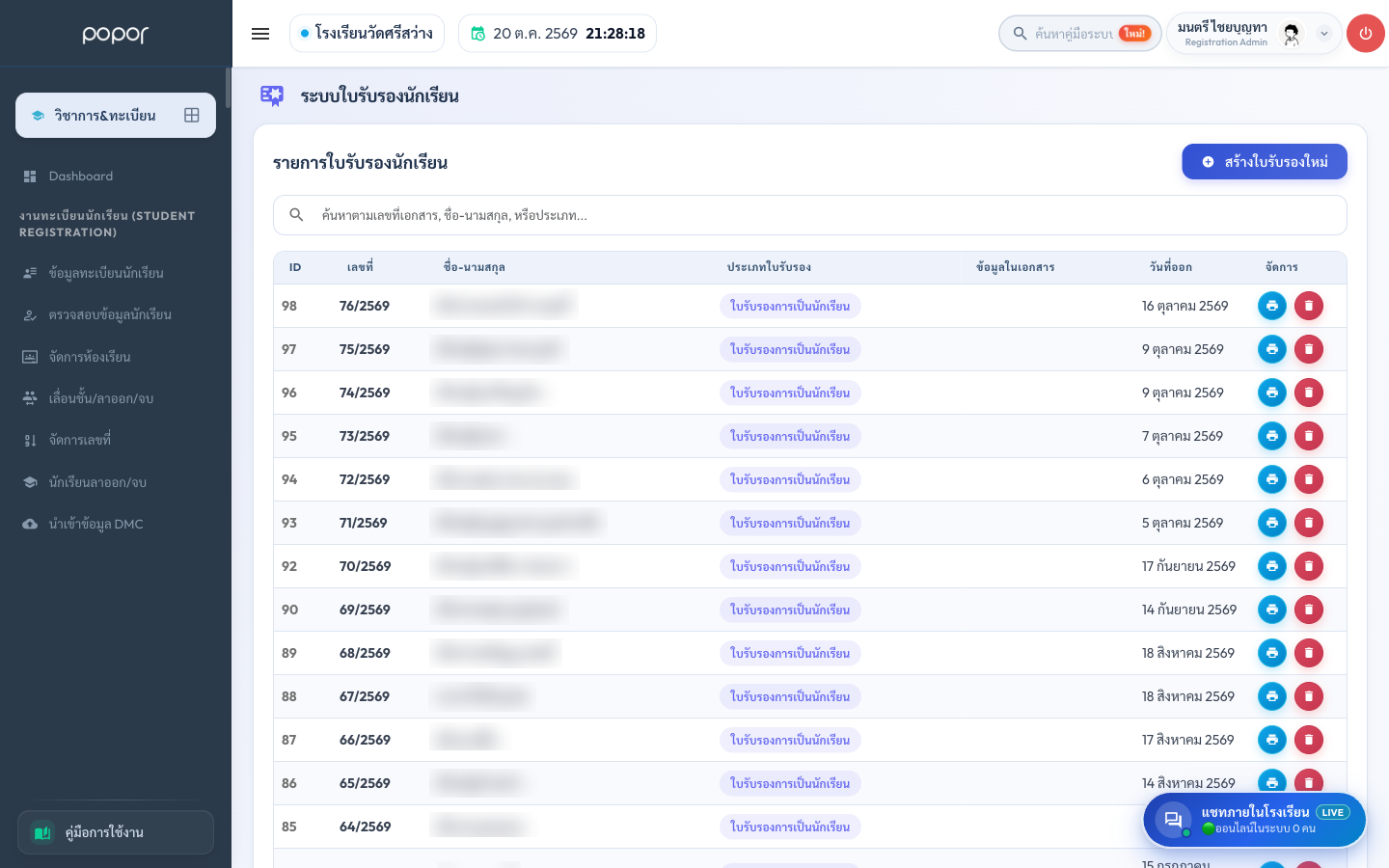Open the โรงเรียนวัดศรีสว่าง school selector
Viewport: 1389px width, 868px height.
(x=367, y=34)
